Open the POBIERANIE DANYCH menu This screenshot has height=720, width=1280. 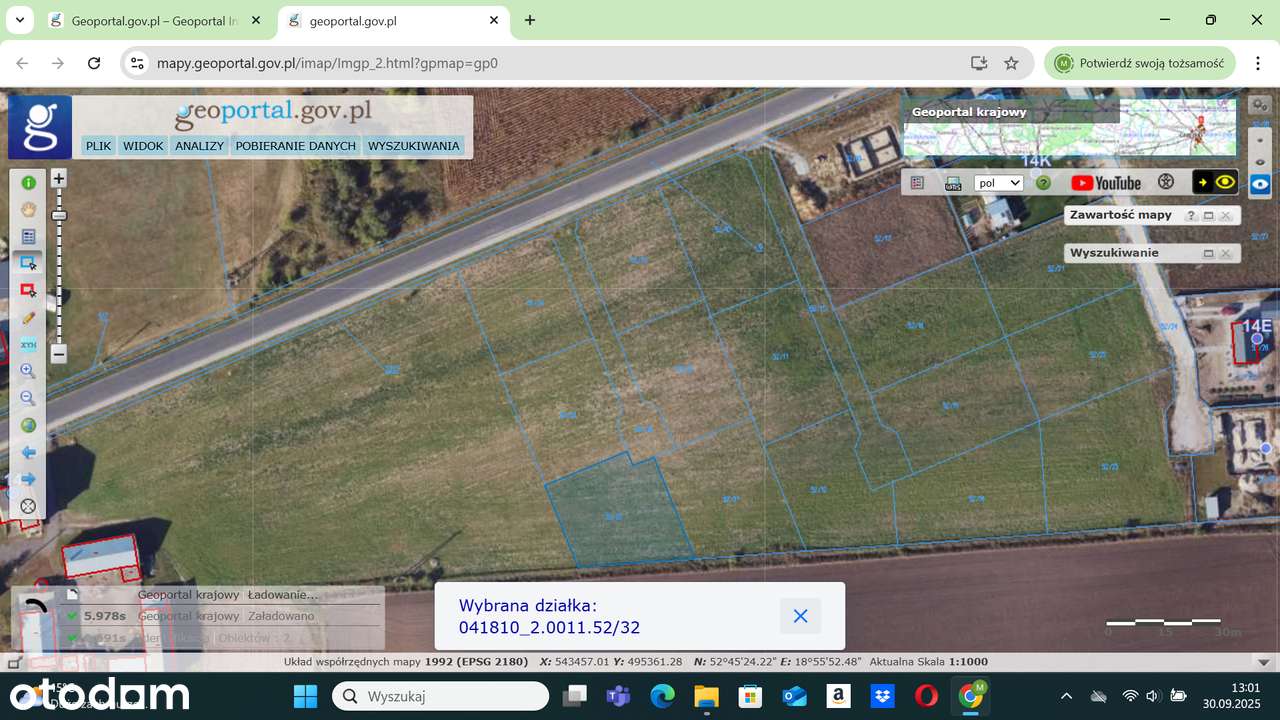coord(295,146)
